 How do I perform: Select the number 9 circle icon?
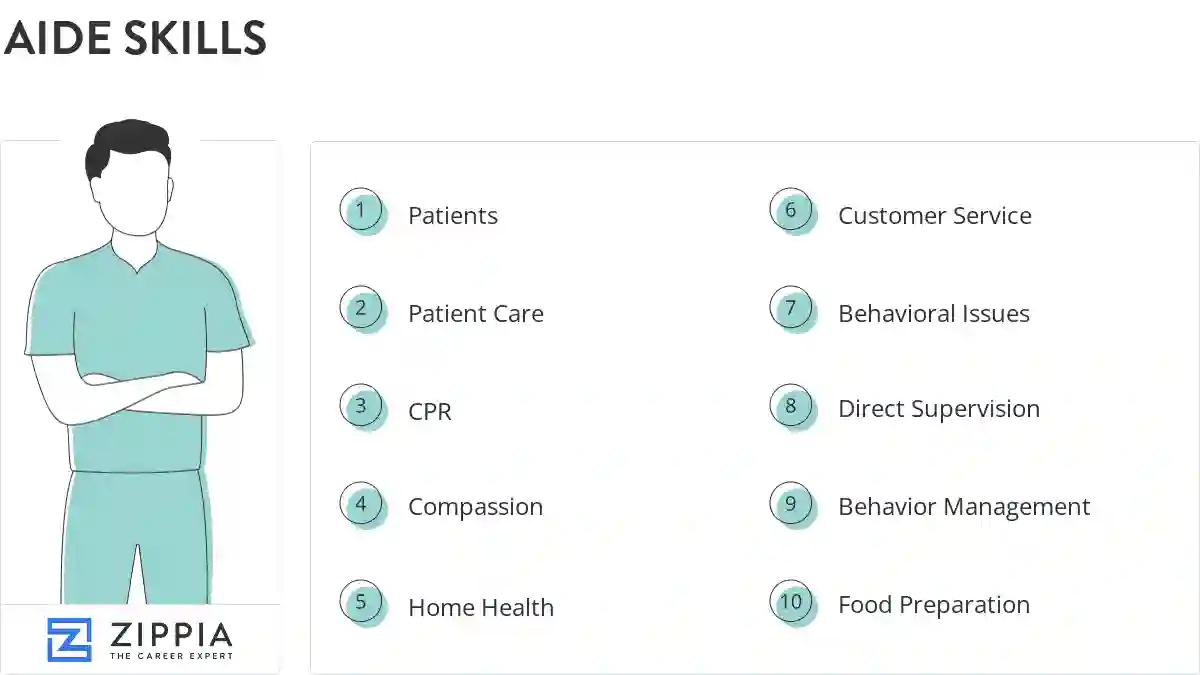click(791, 504)
